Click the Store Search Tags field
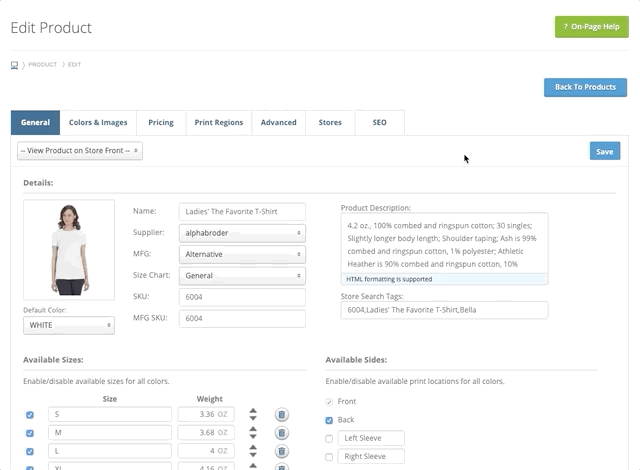The width and height of the screenshot is (640, 470). (x=444, y=310)
